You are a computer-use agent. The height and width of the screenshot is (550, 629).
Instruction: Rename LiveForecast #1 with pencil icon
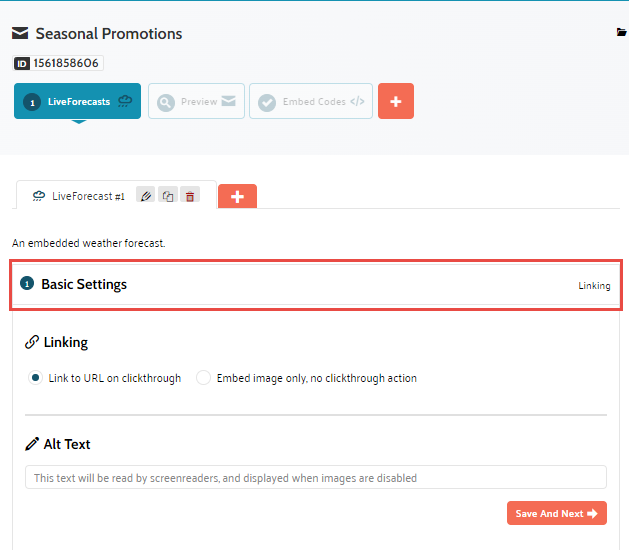[x=146, y=196]
